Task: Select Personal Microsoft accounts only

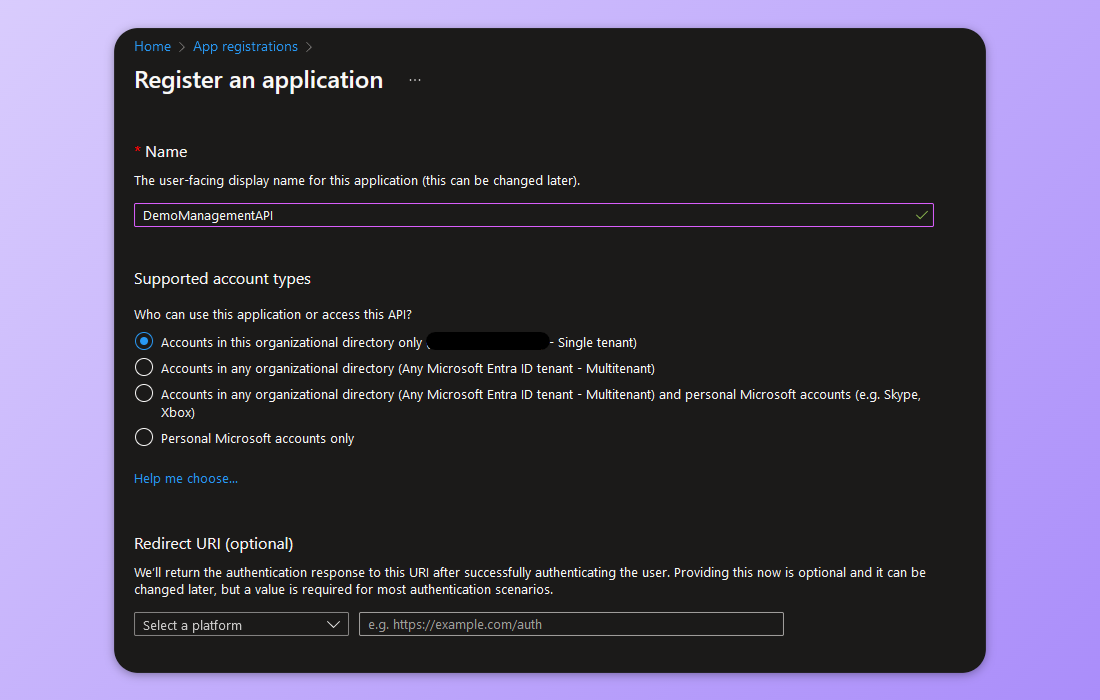Action: 144,437
